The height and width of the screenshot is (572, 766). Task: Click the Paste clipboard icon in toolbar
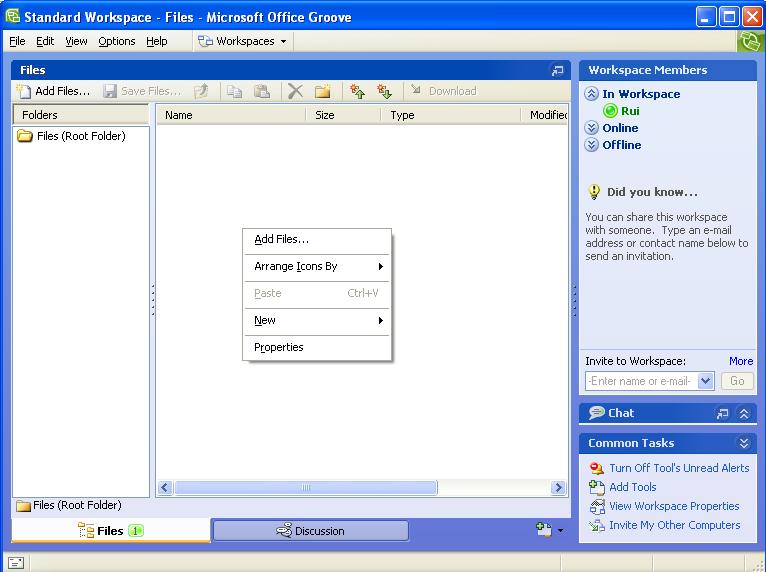262,91
